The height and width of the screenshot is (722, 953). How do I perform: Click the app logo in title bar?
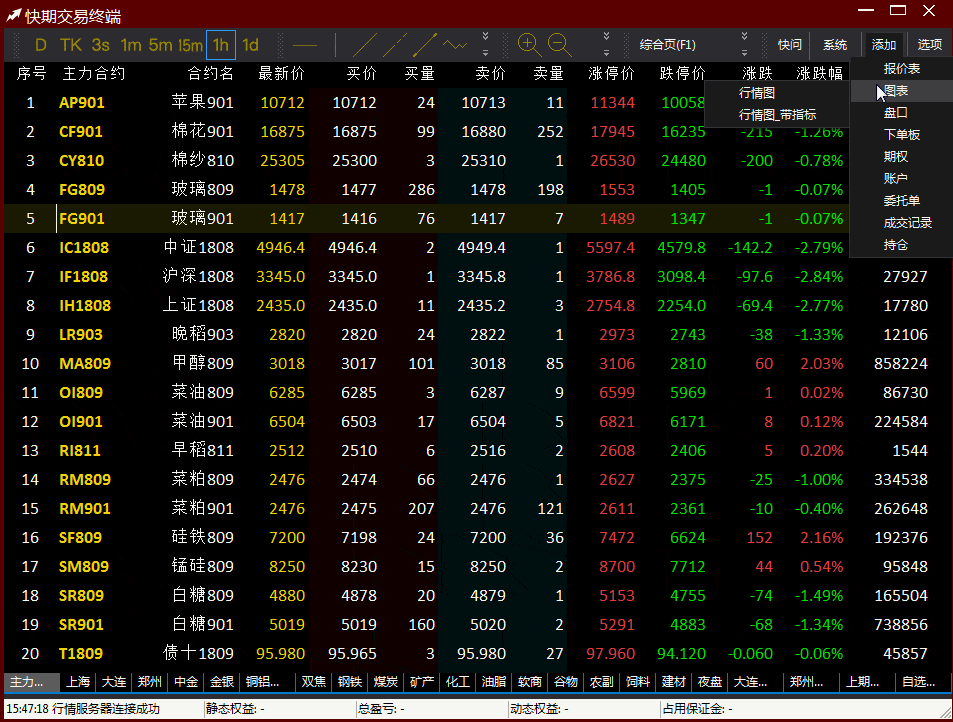pyautogui.click(x=13, y=16)
